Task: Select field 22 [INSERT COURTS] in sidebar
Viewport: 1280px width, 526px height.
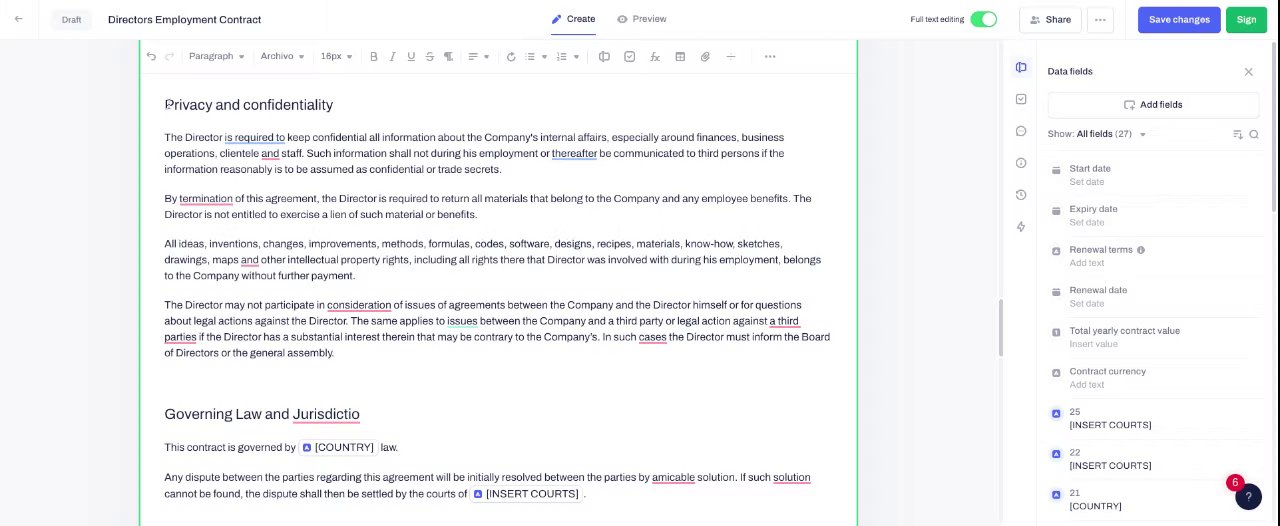Action: click(1153, 460)
